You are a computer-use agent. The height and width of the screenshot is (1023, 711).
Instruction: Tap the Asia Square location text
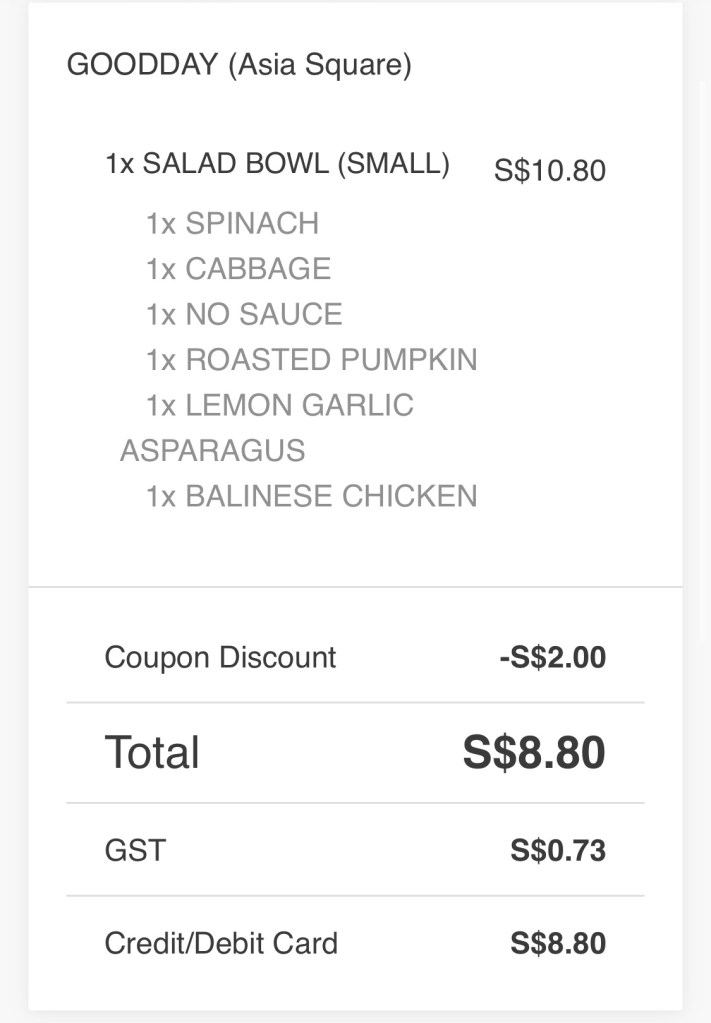(319, 65)
